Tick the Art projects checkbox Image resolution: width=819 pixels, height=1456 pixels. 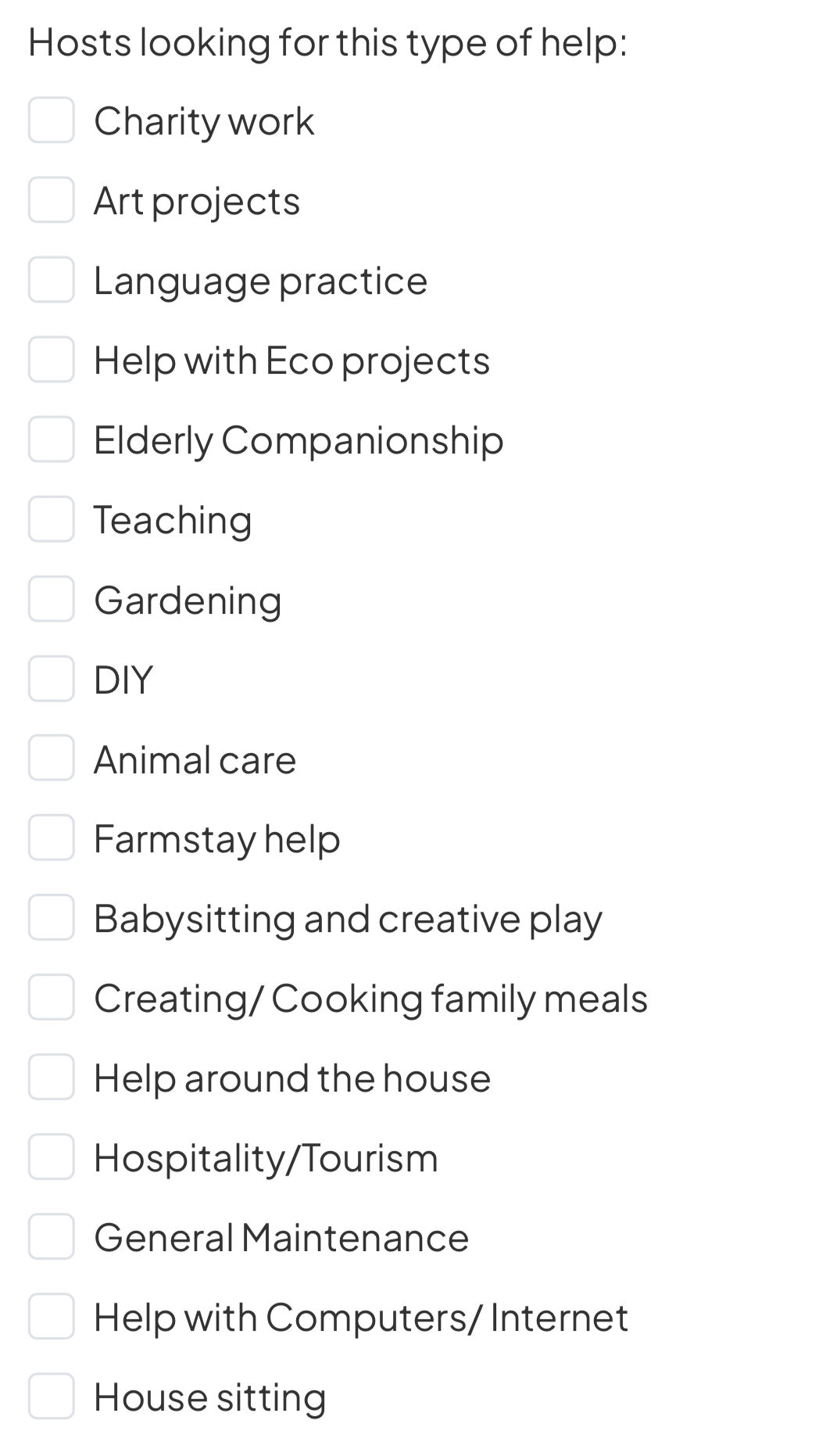pos(52,200)
